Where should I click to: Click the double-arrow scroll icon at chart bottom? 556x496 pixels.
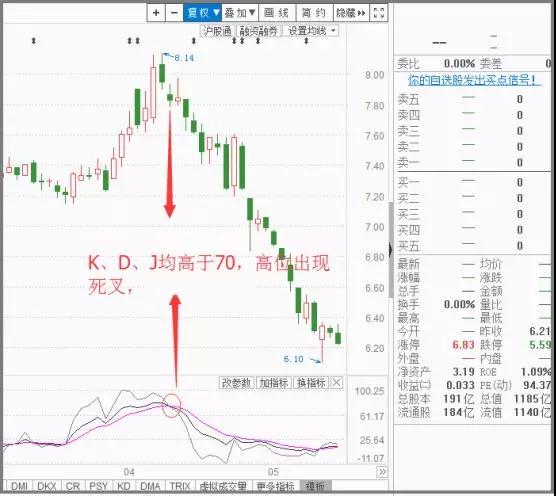click(382, 472)
